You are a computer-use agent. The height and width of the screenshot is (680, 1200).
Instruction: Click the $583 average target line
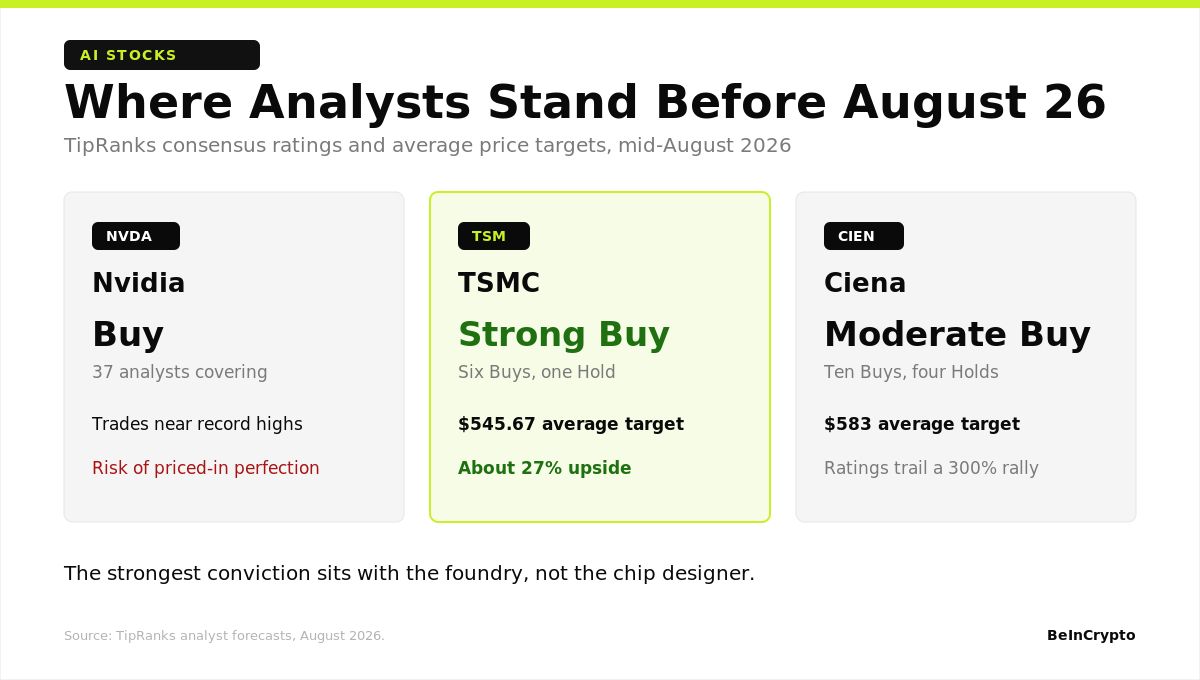pos(922,424)
